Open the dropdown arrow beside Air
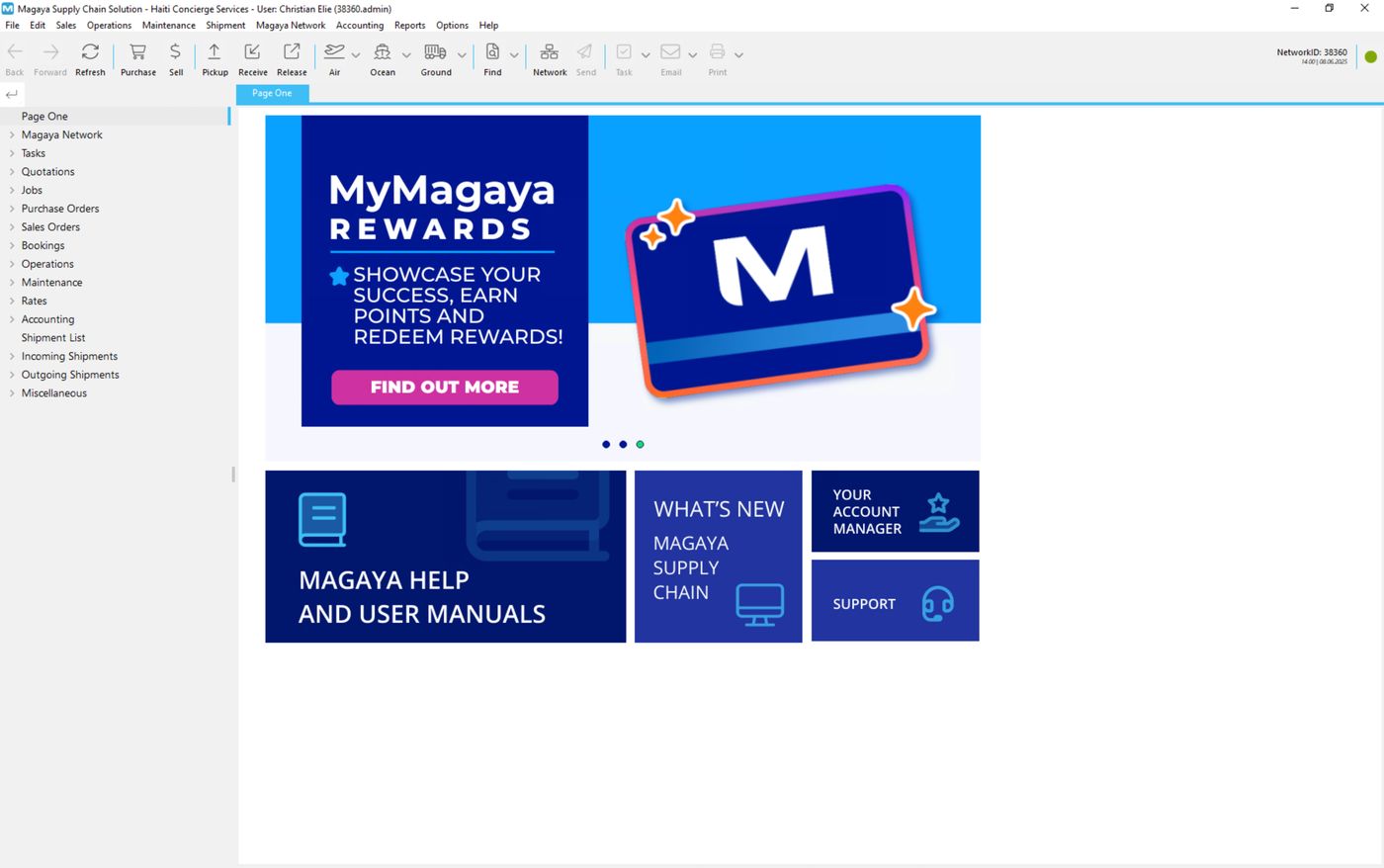 tap(356, 55)
